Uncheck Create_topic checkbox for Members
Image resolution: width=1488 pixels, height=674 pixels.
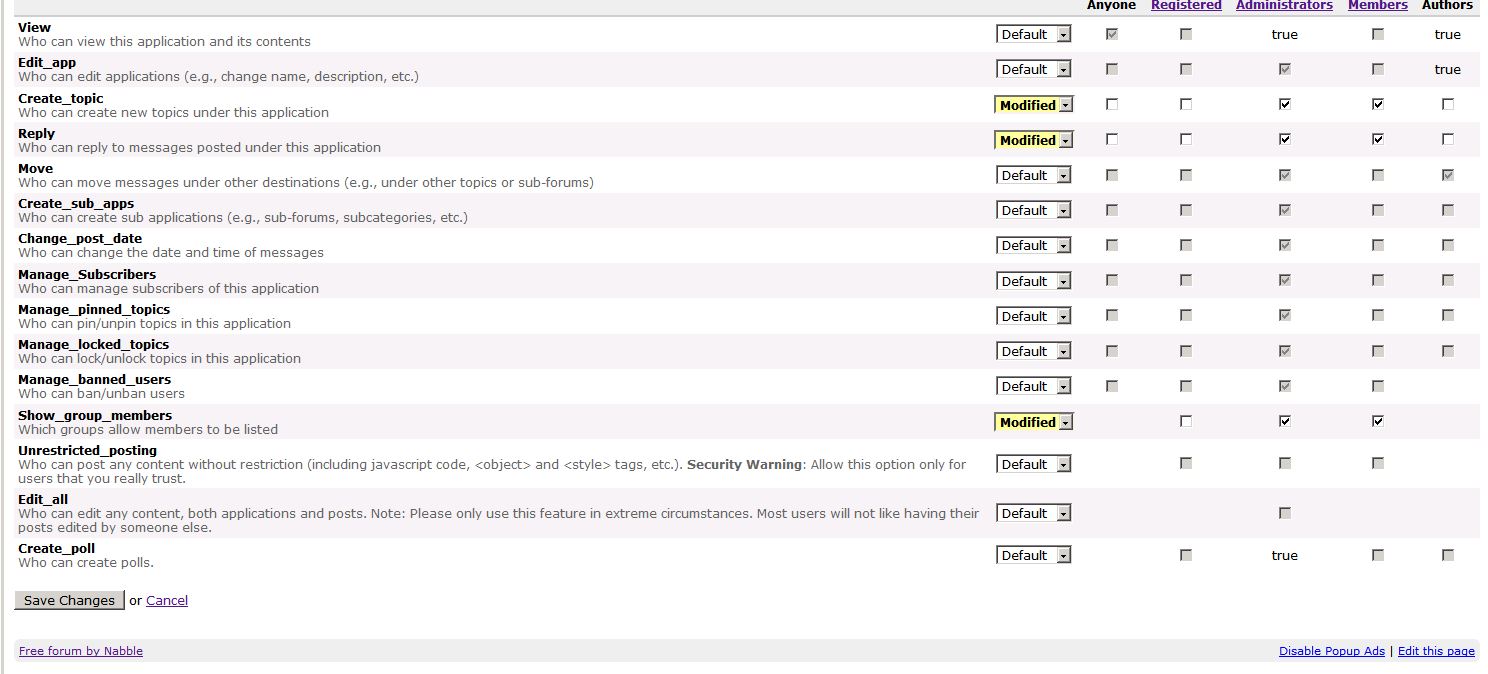point(1378,104)
